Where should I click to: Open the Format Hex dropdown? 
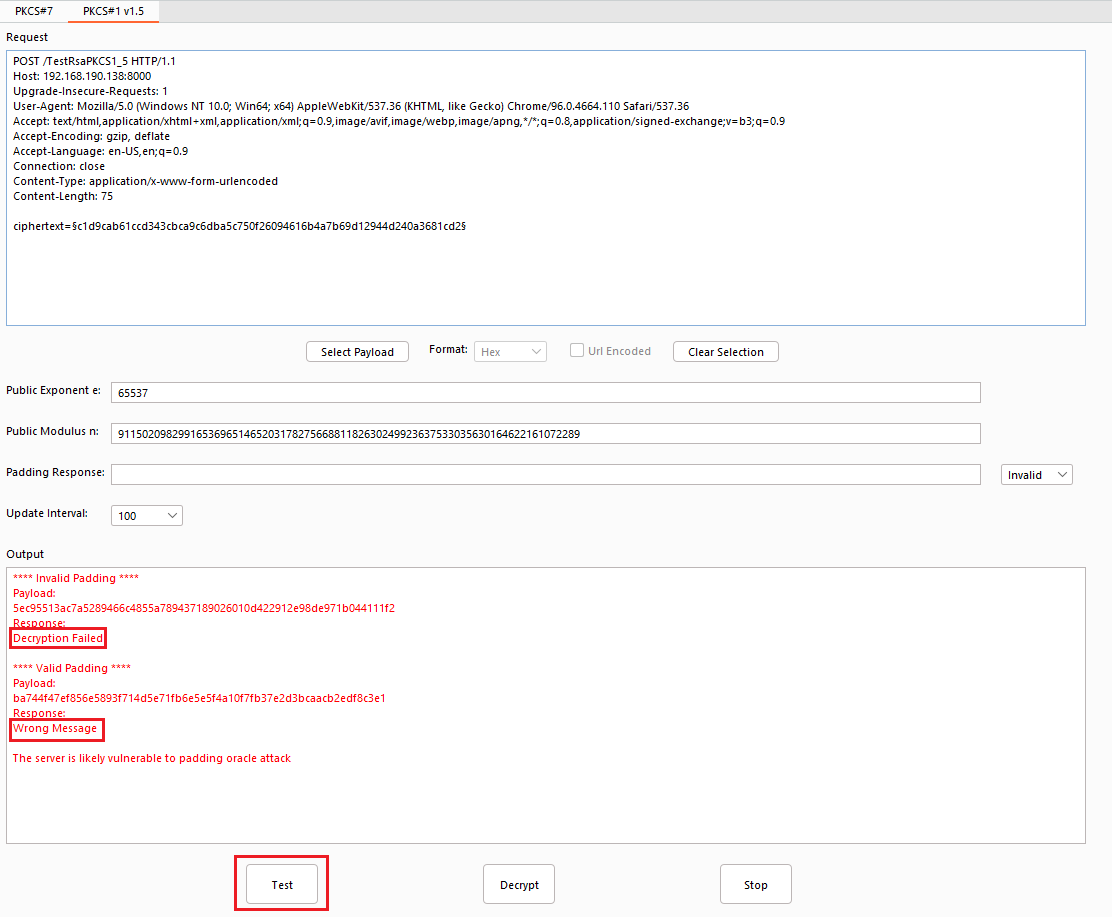pyautogui.click(x=510, y=352)
